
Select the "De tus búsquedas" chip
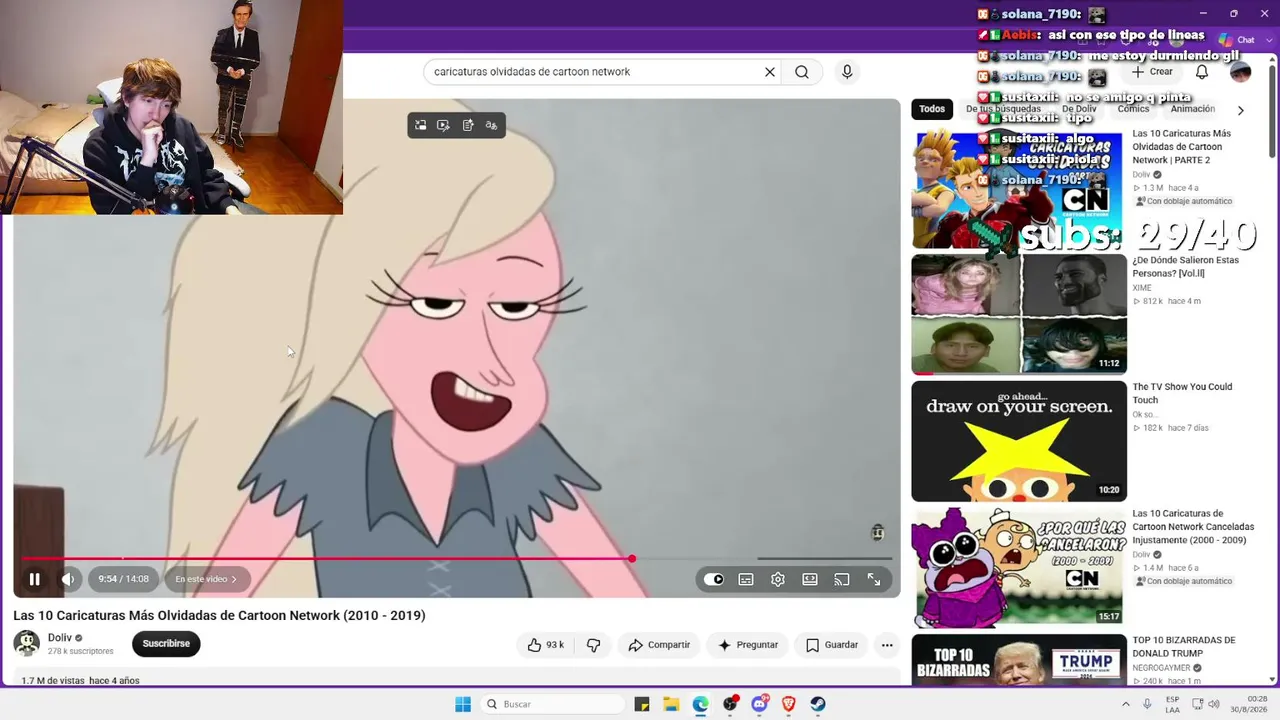pos(1003,109)
